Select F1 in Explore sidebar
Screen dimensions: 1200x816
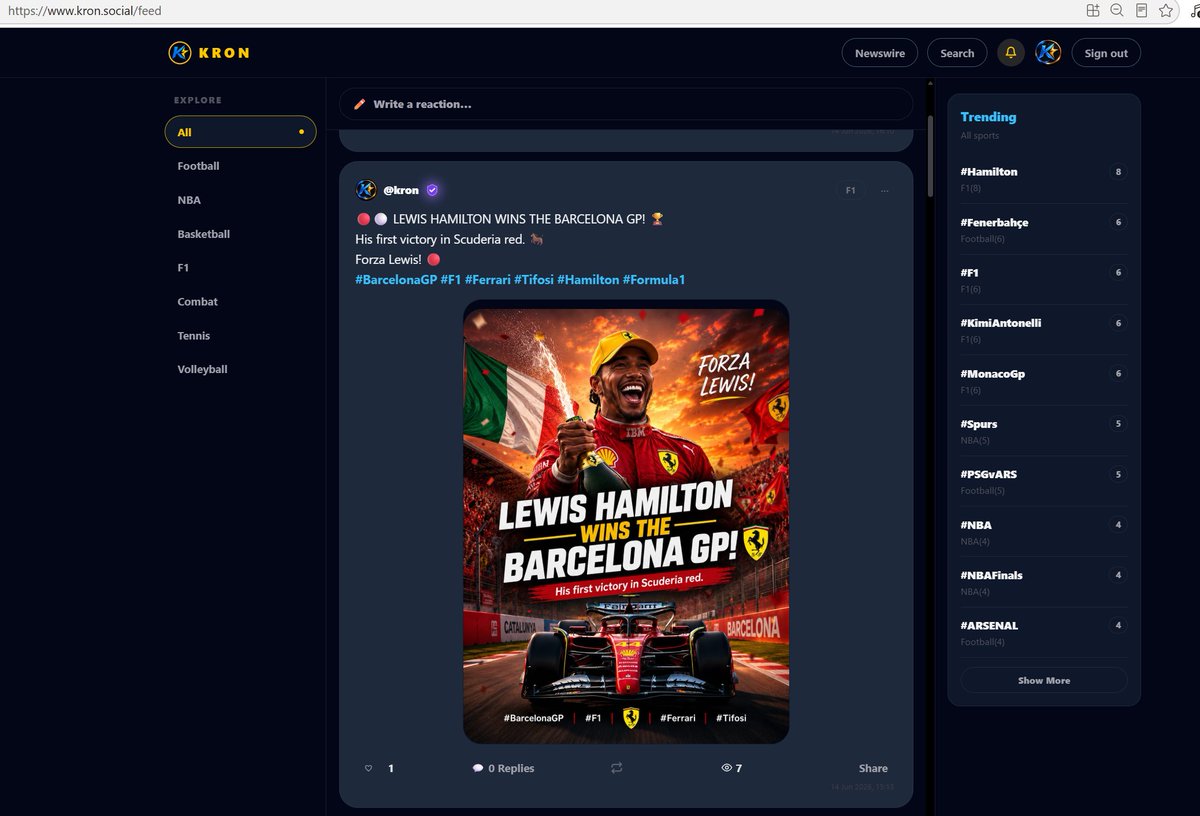(183, 268)
